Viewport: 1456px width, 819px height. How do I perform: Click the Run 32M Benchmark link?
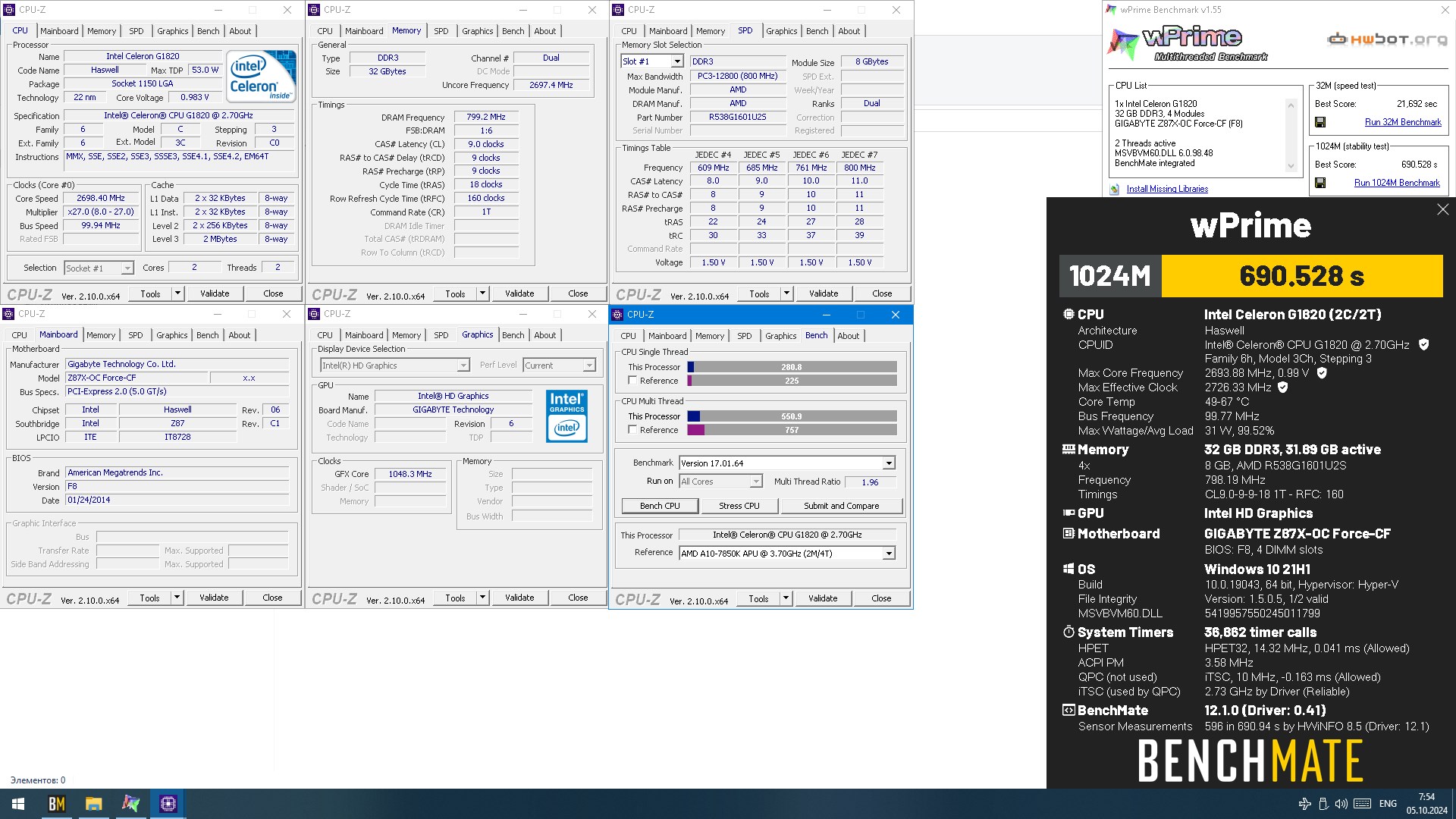[1403, 122]
